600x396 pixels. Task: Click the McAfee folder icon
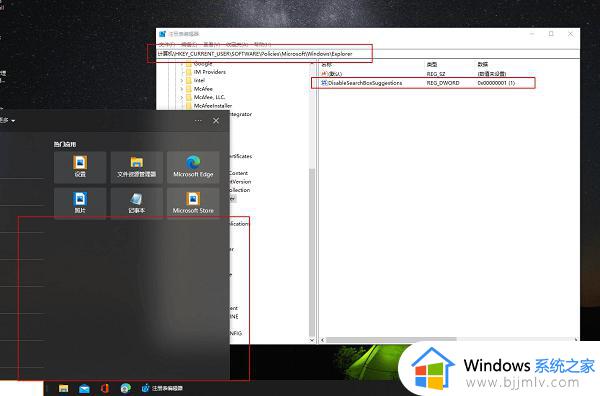click(189, 89)
